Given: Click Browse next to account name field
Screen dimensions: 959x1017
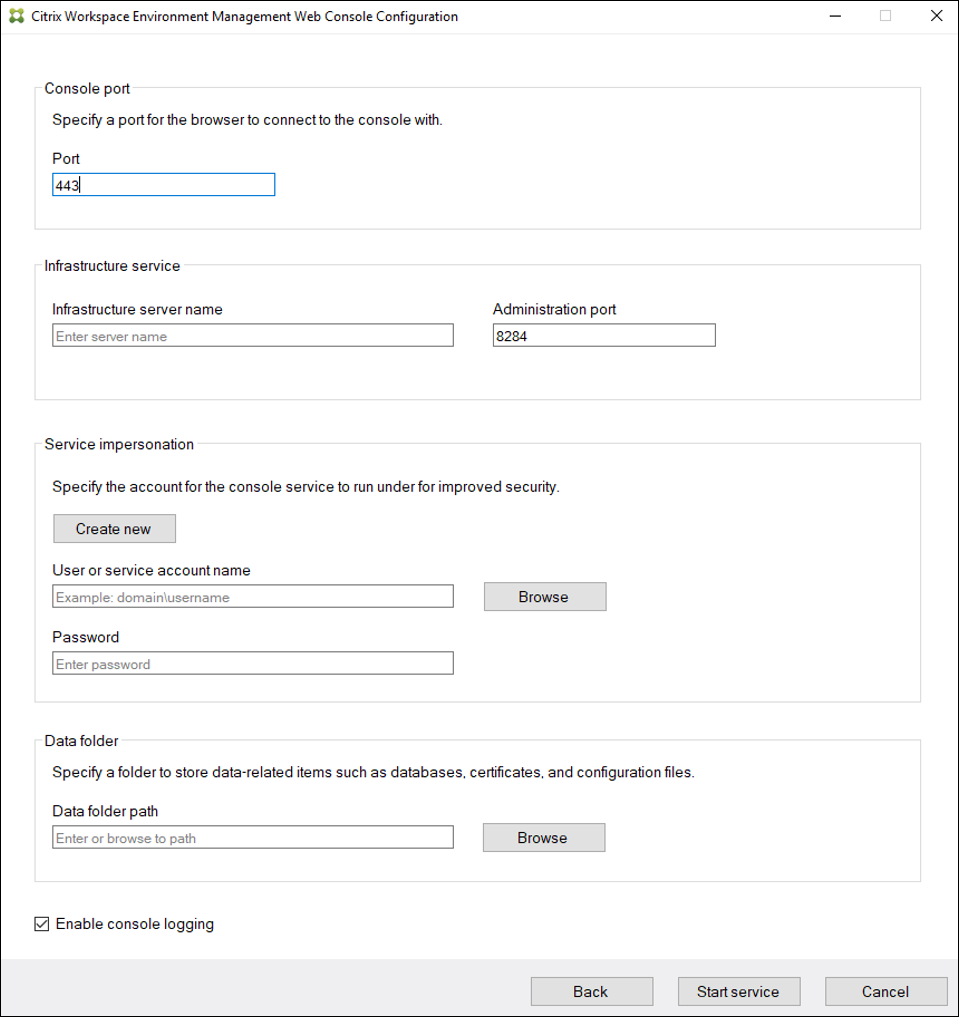Looking at the screenshot, I should 544,596.
